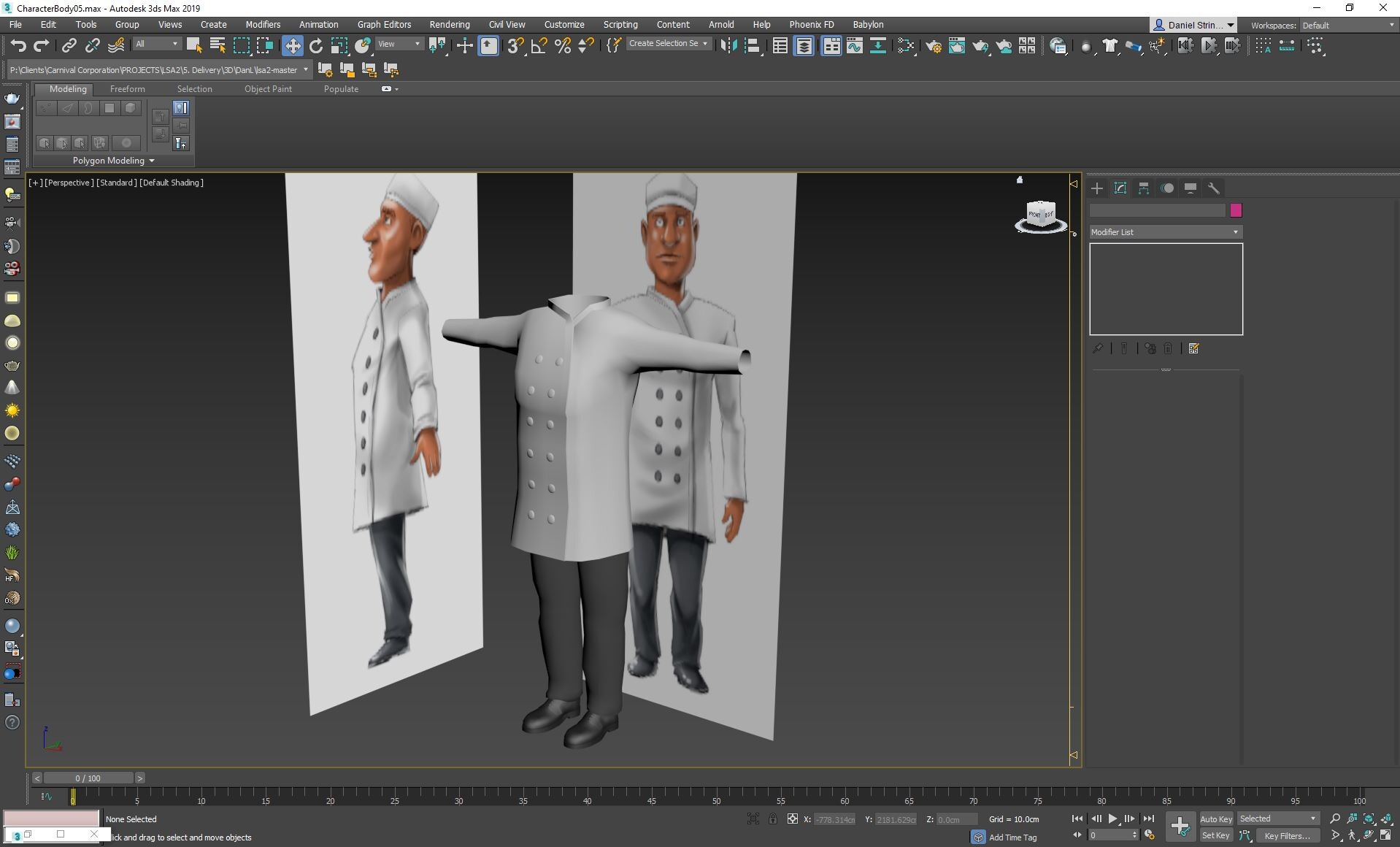Image resolution: width=1400 pixels, height=847 pixels.
Task: Click the Undo arrow
Action: pyautogui.click(x=18, y=46)
